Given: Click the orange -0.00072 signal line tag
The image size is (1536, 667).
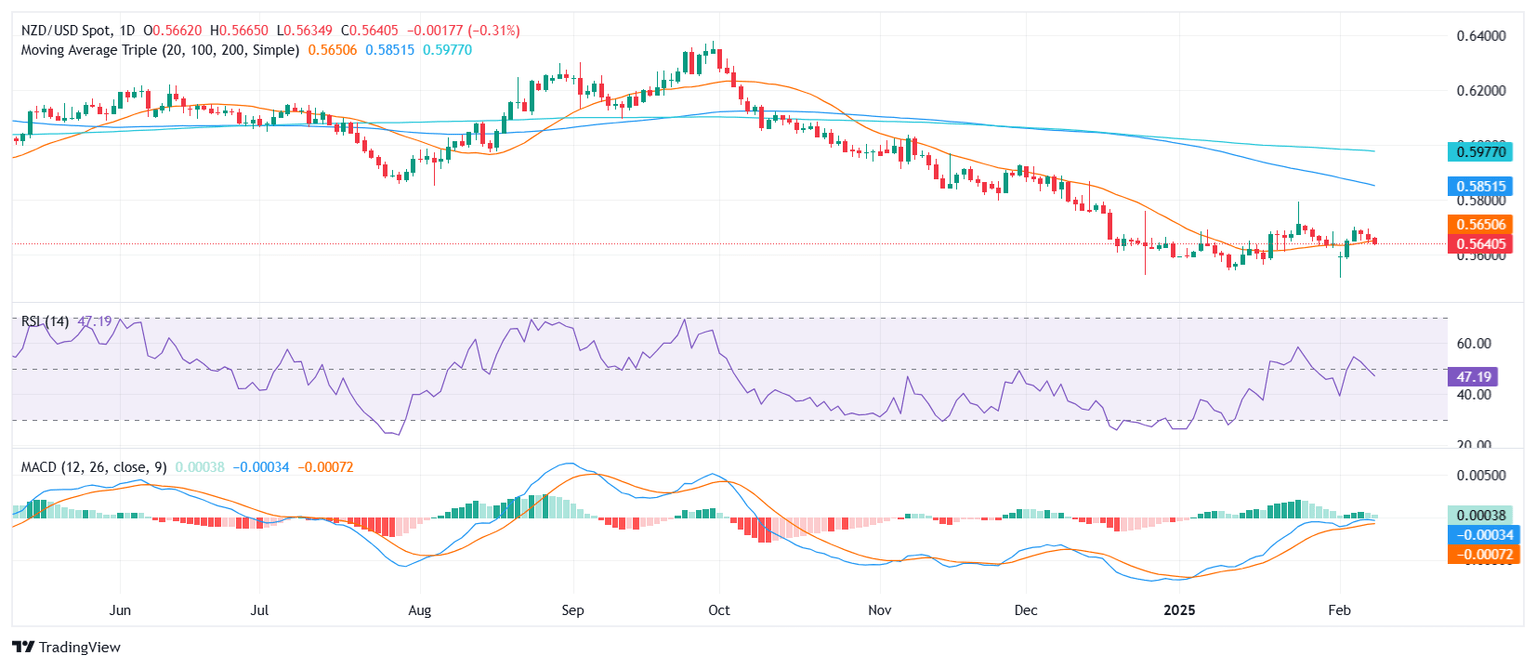Looking at the screenshot, I should pyautogui.click(x=1485, y=554).
